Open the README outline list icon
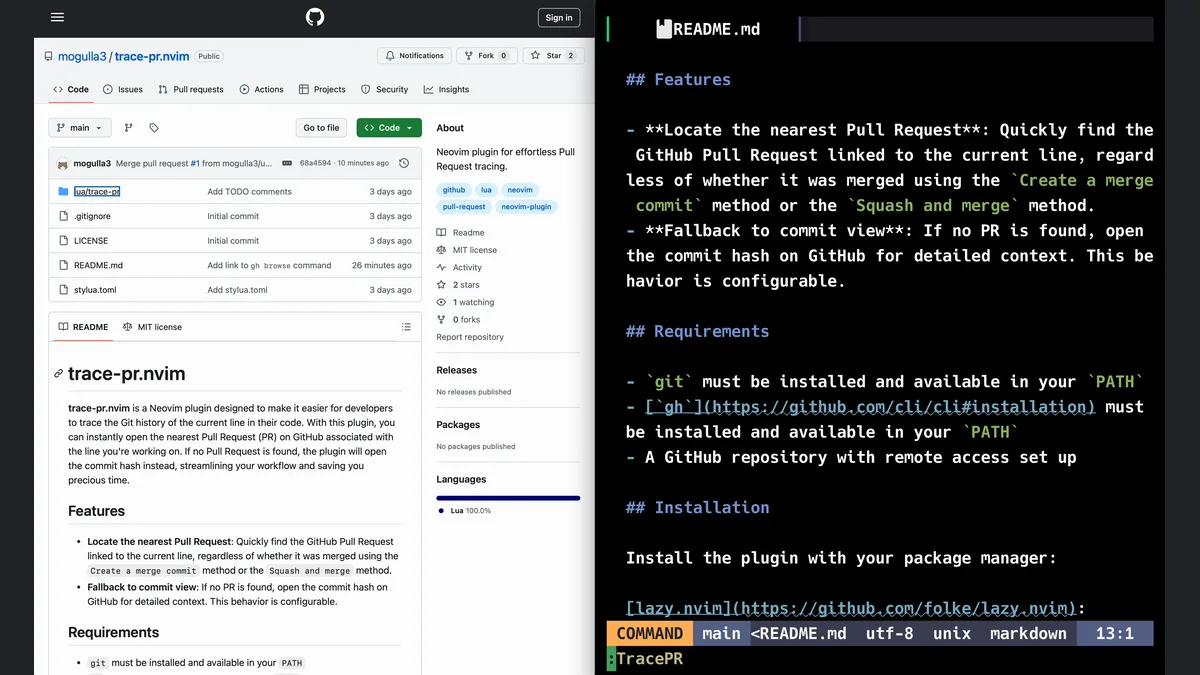Image resolution: width=1200 pixels, height=675 pixels. pyautogui.click(x=406, y=327)
